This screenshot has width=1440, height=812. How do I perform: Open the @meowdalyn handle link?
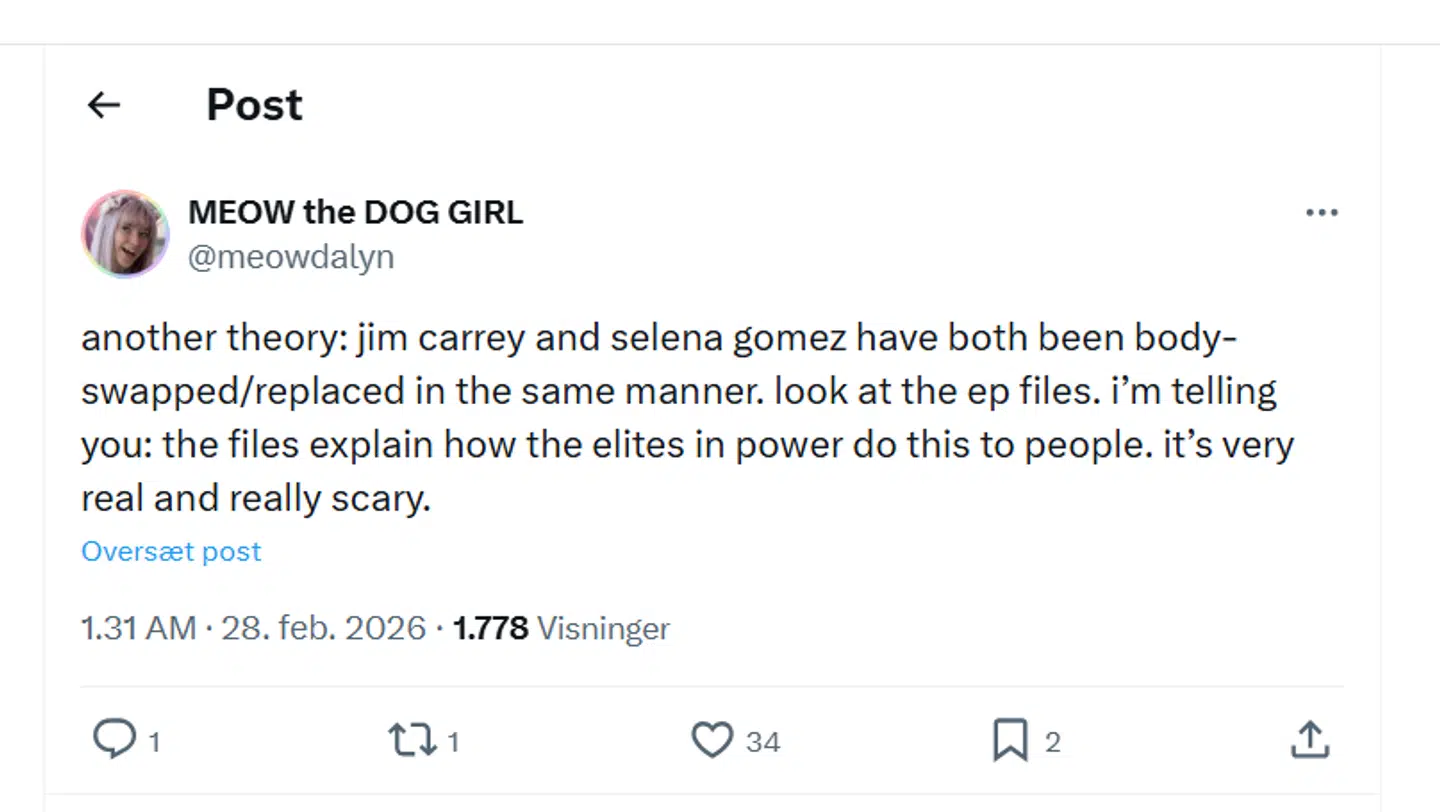[x=291, y=257]
